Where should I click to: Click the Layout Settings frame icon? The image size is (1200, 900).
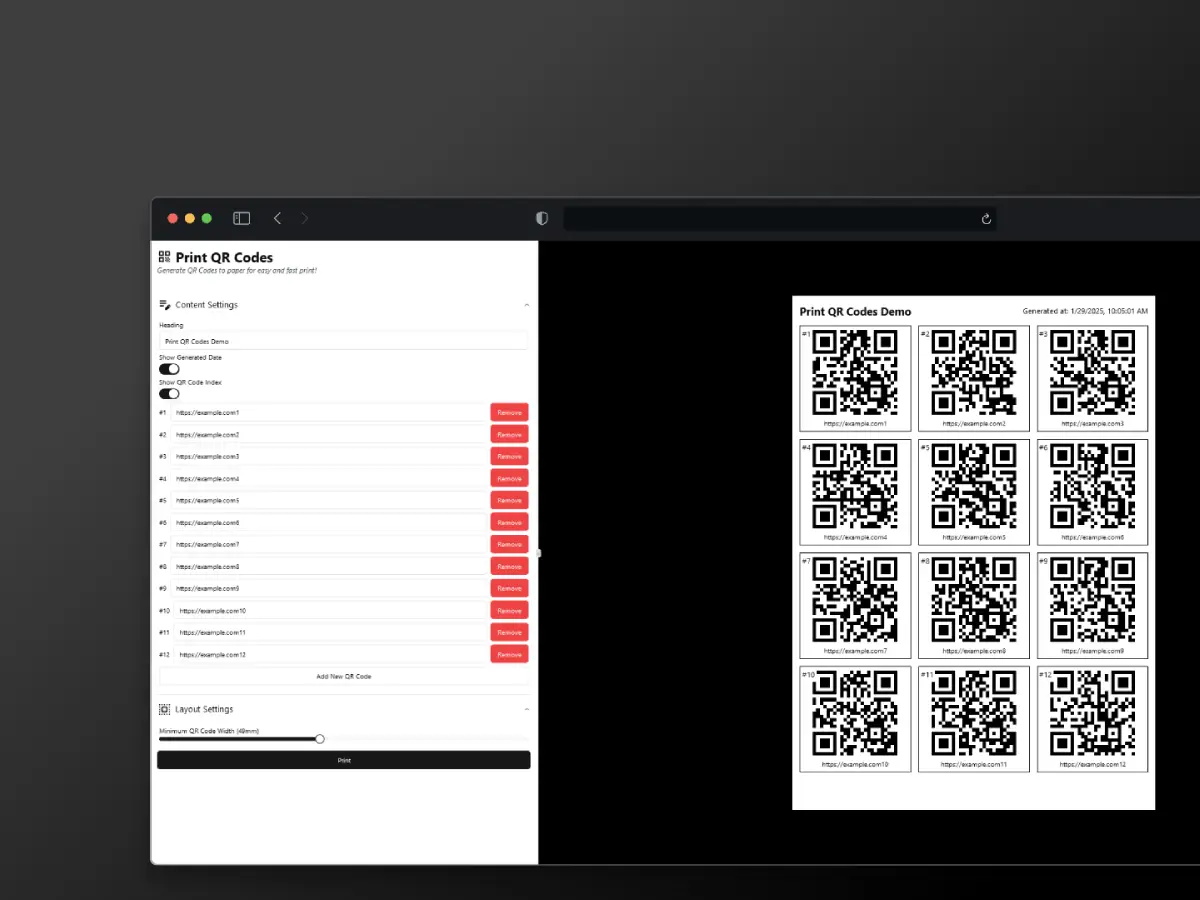[x=165, y=709]
